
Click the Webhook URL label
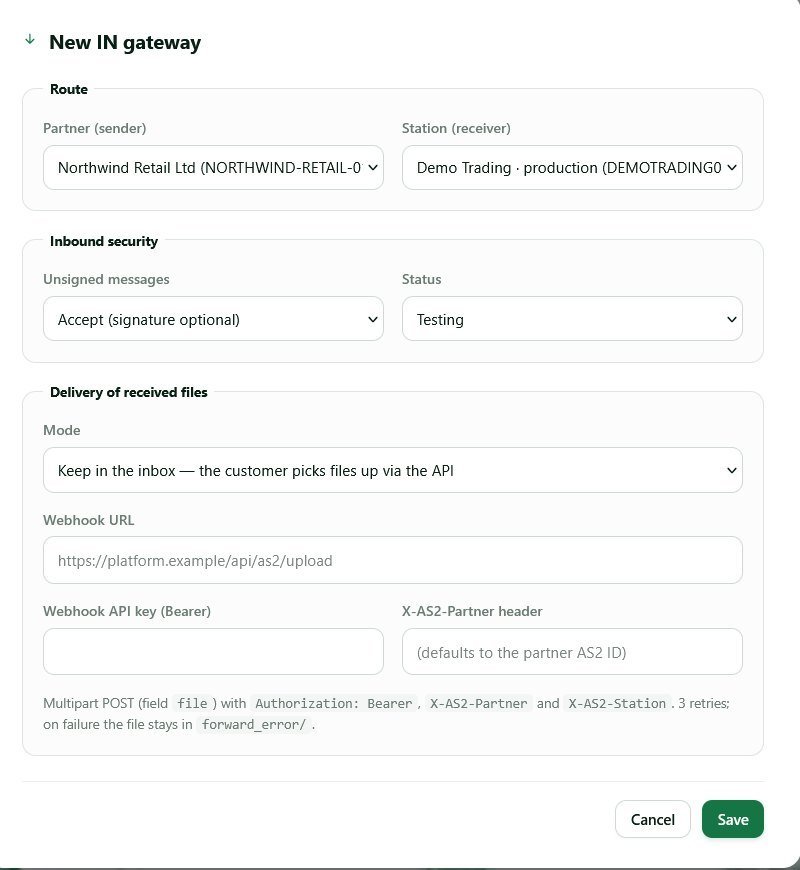click(89, 520)
